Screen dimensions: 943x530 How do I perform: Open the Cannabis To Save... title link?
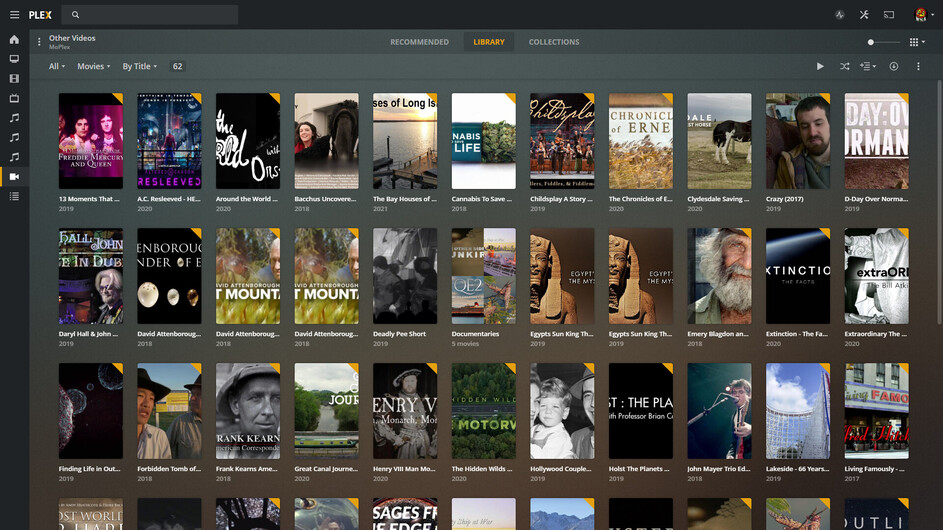coord(482,199)
